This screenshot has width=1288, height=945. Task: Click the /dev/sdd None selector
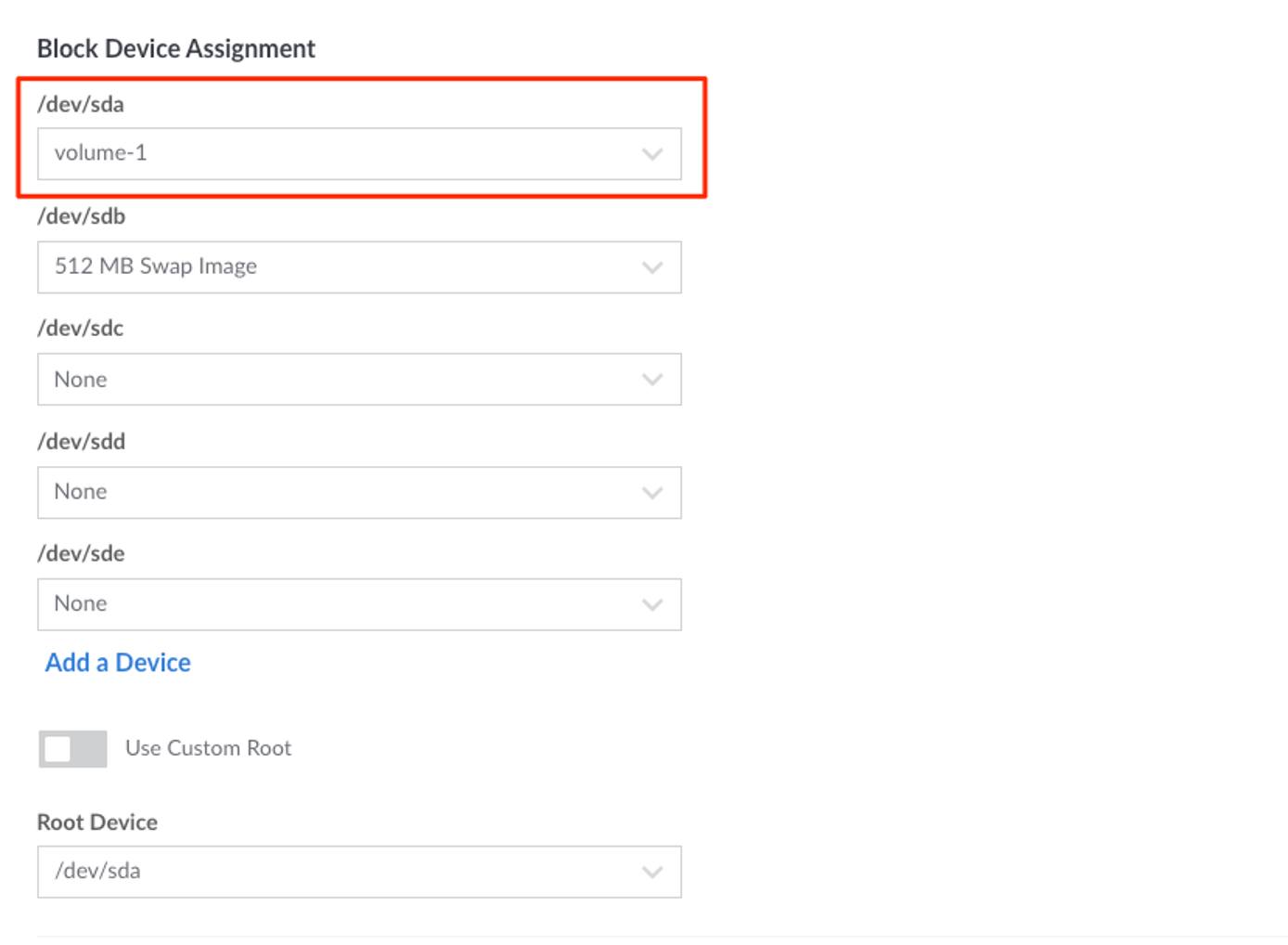(x=359, y=492)
